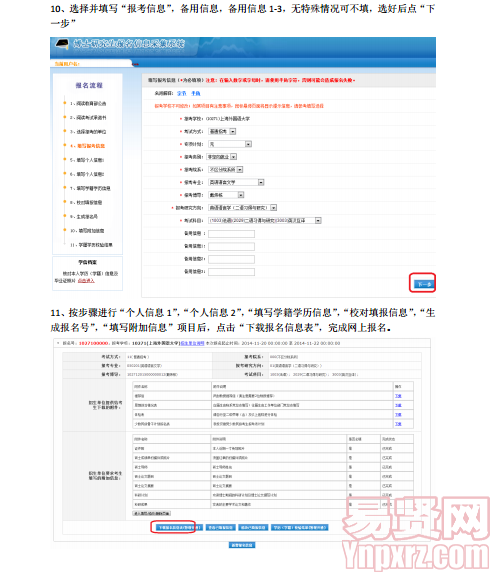Open sidebar step 7 填写学籍学历信息
This screenshot has width=496, height=578.
[90, 188]
